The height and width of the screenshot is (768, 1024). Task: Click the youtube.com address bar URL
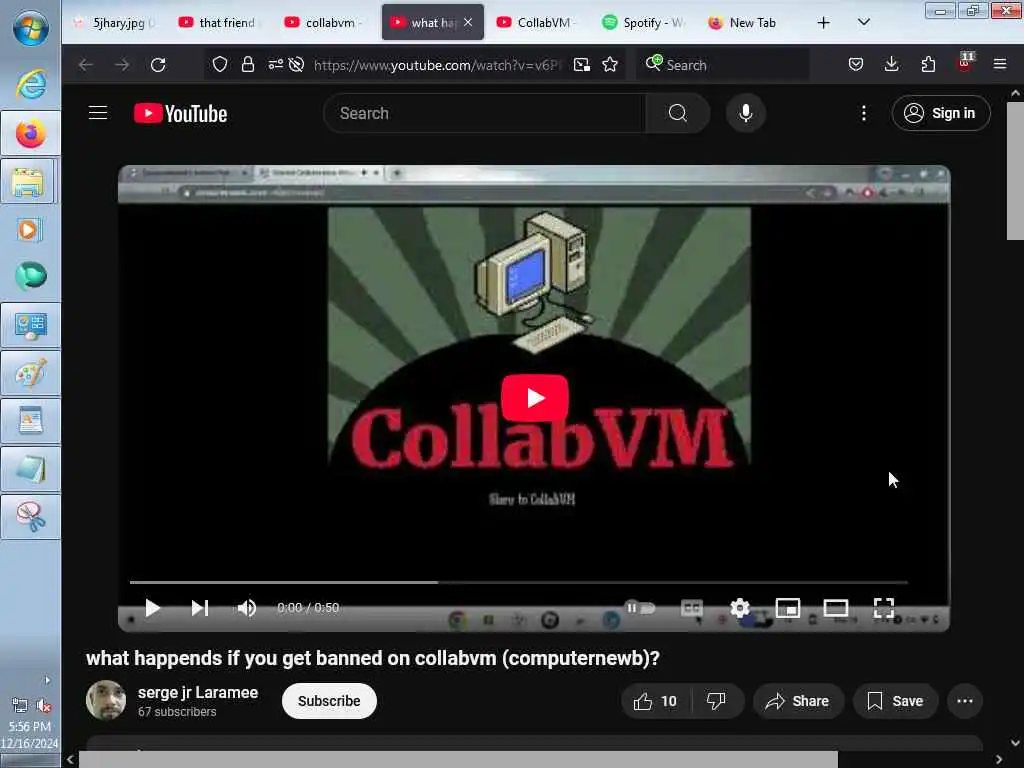coord(437,65)
